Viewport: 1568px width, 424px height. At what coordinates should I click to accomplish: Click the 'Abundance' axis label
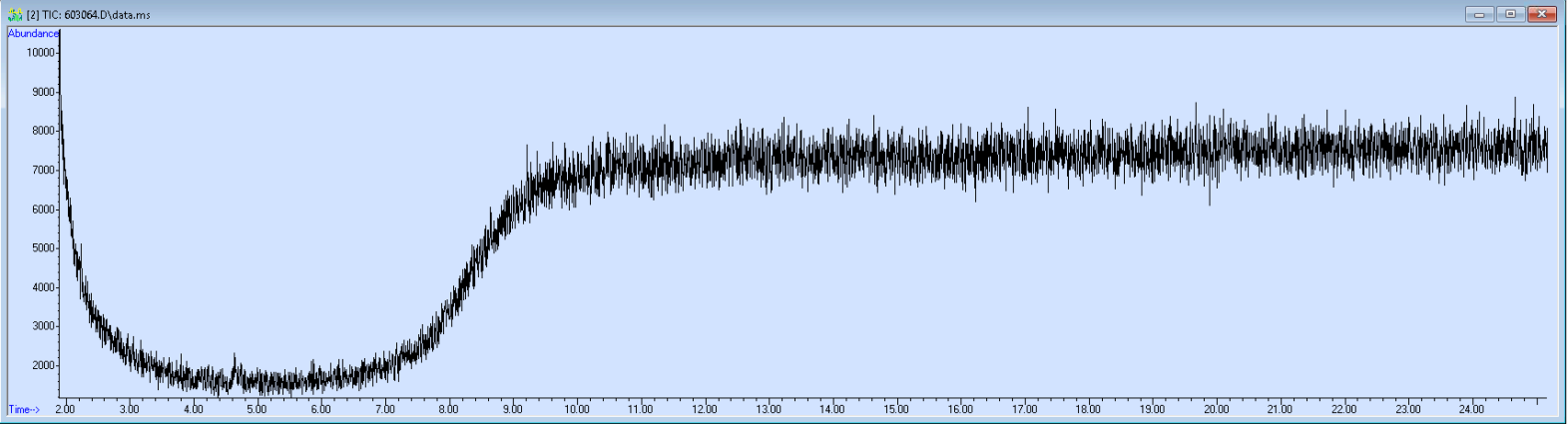33,33
